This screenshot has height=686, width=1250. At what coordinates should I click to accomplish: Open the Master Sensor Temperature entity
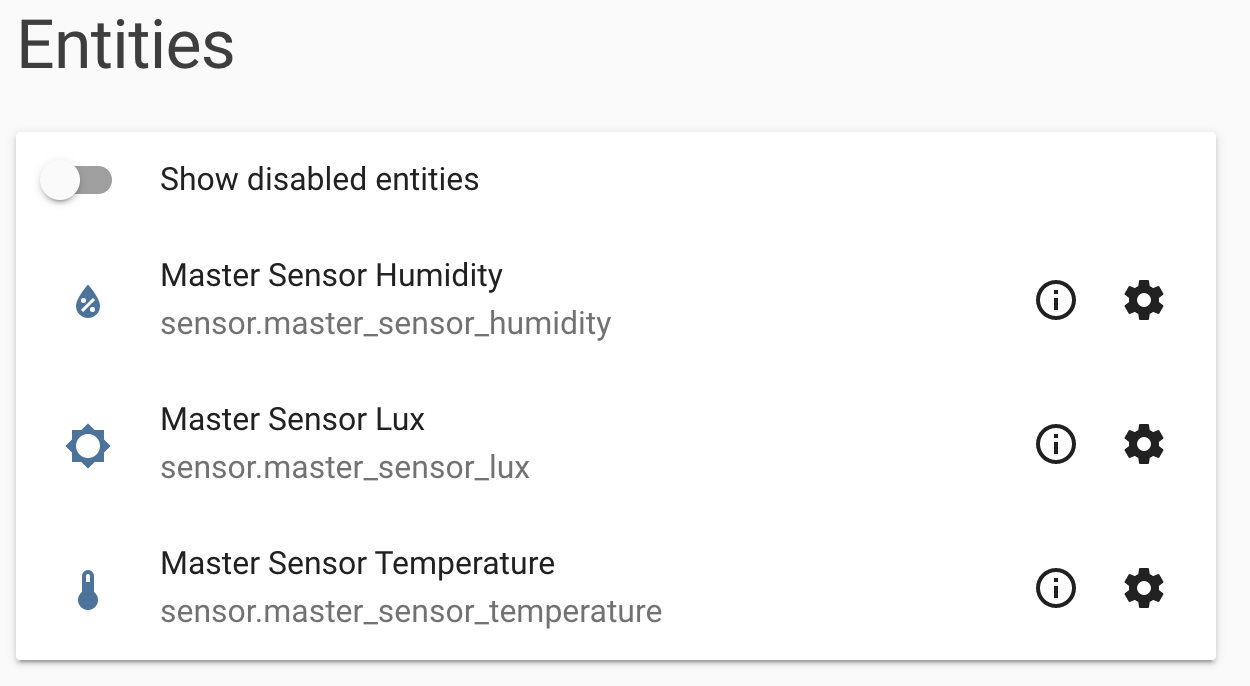pos(357,563)
